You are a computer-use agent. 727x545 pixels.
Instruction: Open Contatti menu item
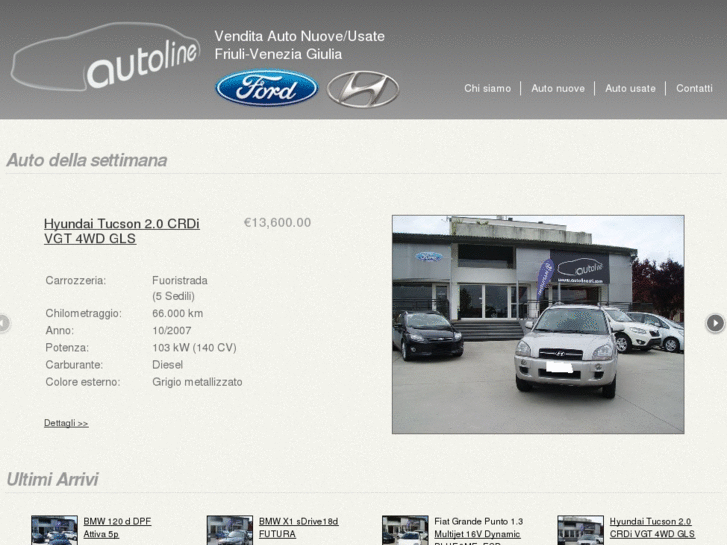(694, 88)
